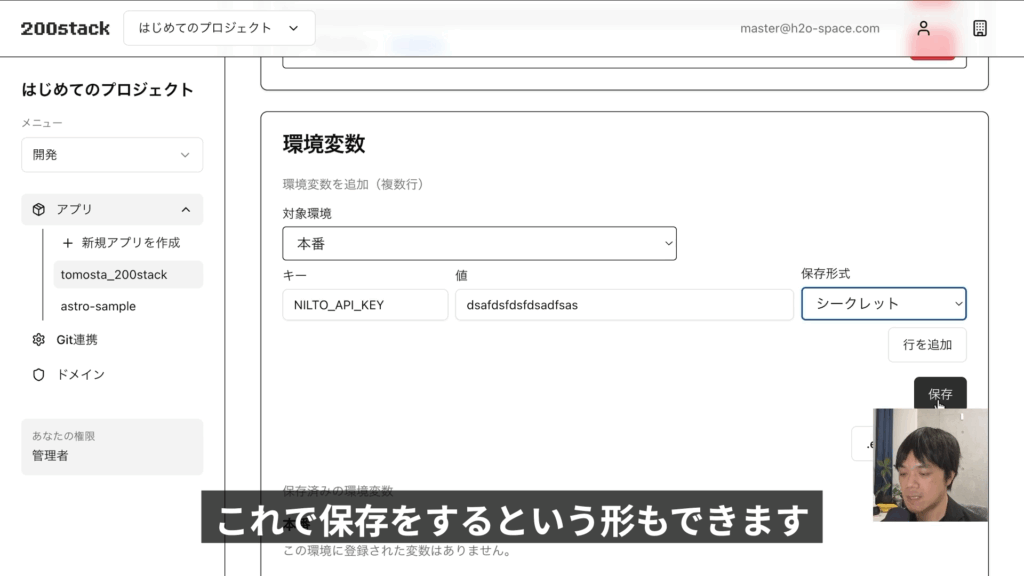The width and height of the screenshot is (1024, 576).
Task: Select tomosta_200stack app in sidebar
Action: [114, 274]
